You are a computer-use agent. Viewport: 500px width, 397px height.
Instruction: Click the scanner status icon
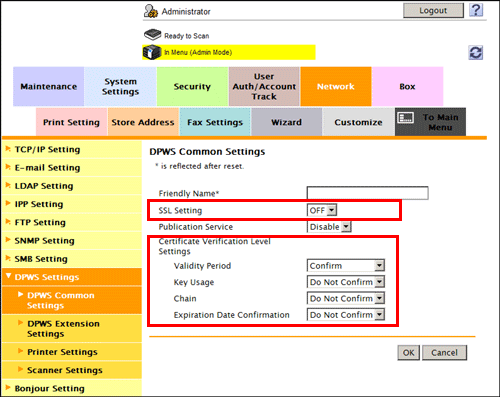click(152, 34)
